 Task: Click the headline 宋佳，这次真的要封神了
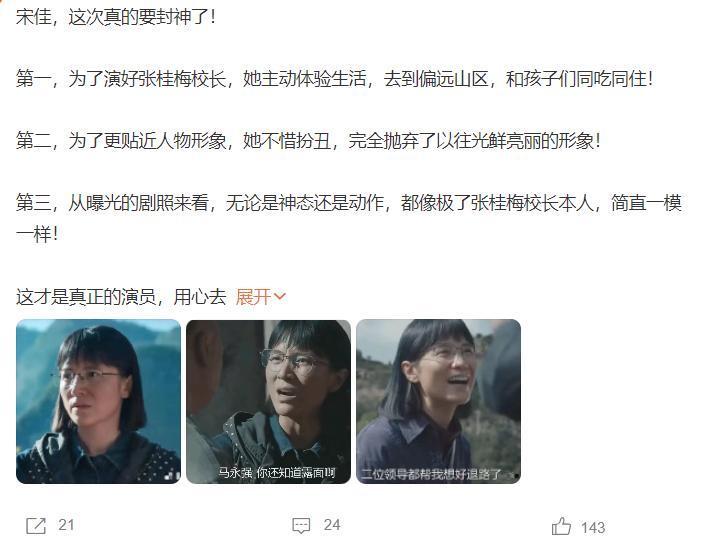click(116, 17)
